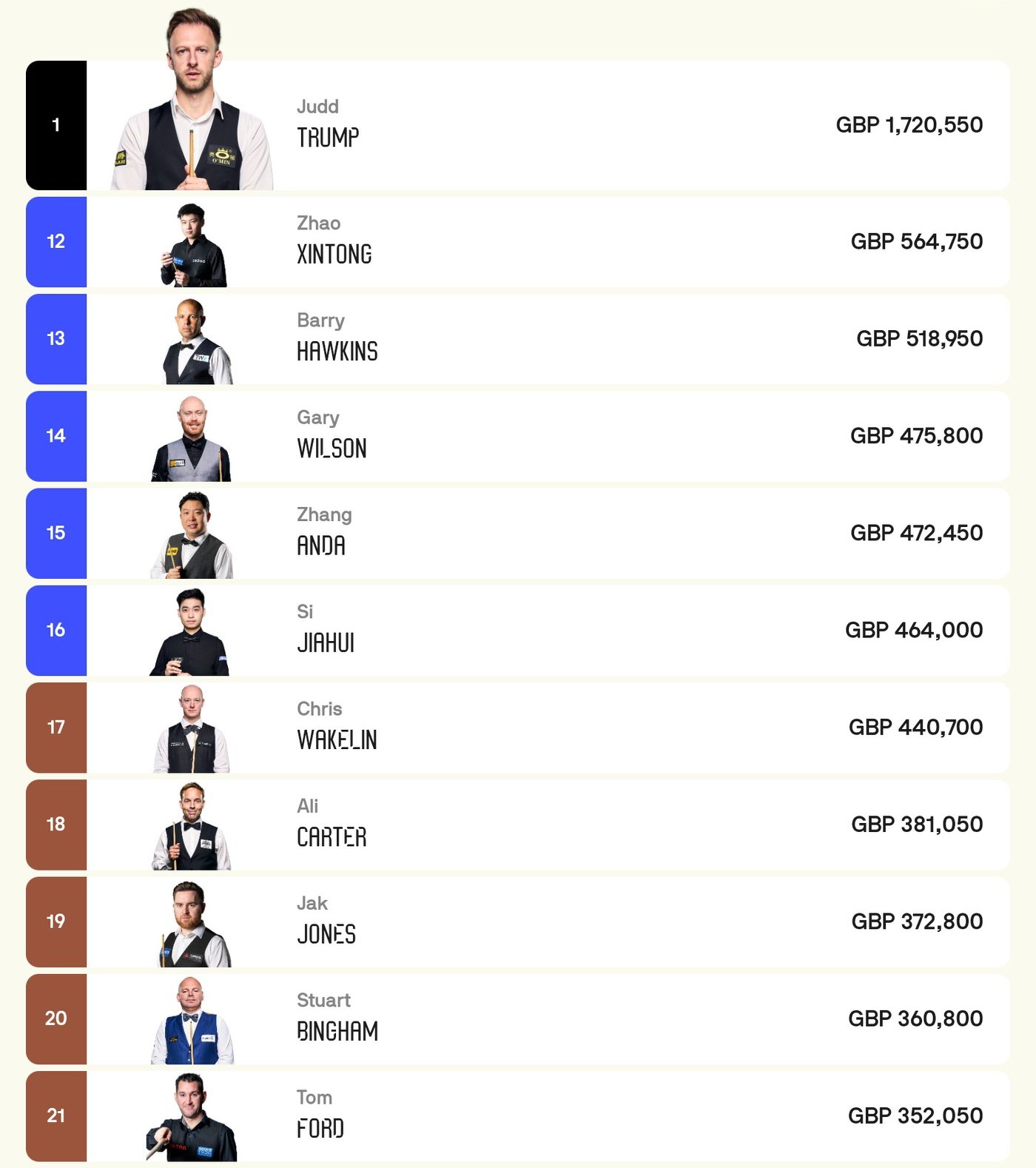Click the GBP 1,720,550 prize amount
This screenshot has width=1036, height=1168.
pos(909,125)
